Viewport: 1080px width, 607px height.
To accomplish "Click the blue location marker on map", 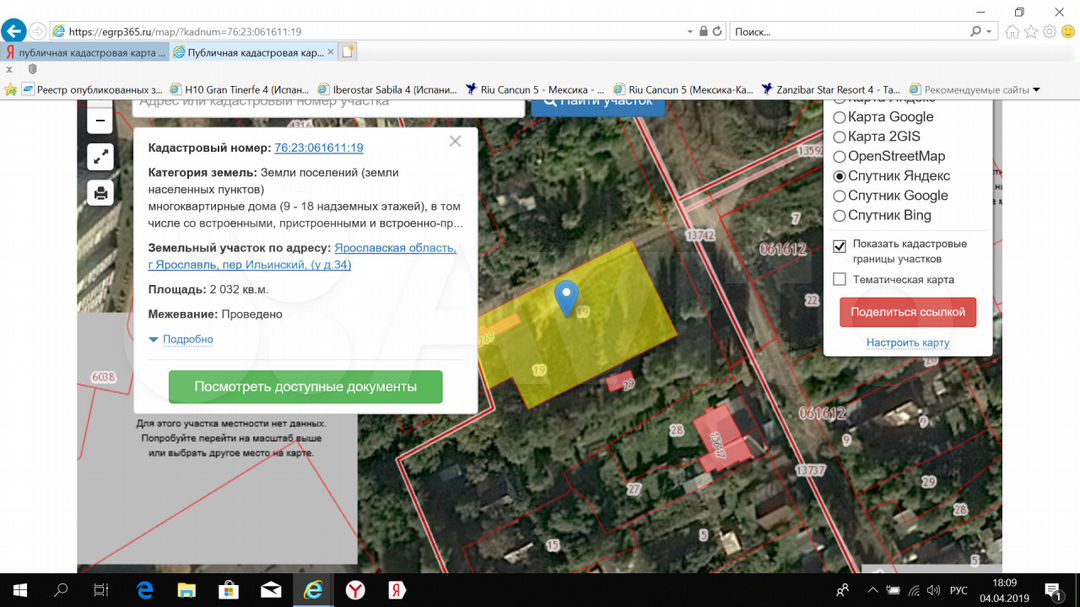I will pos(567,297).
